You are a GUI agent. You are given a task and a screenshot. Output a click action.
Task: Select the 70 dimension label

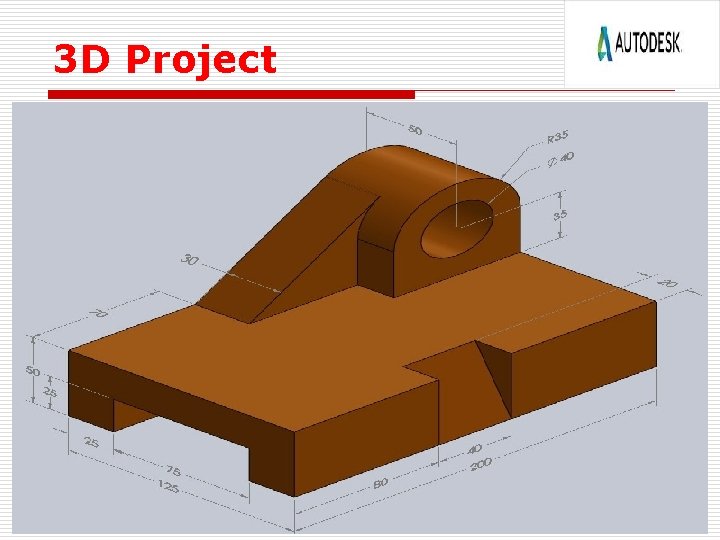pyautogui.click(x=98, y=313)
